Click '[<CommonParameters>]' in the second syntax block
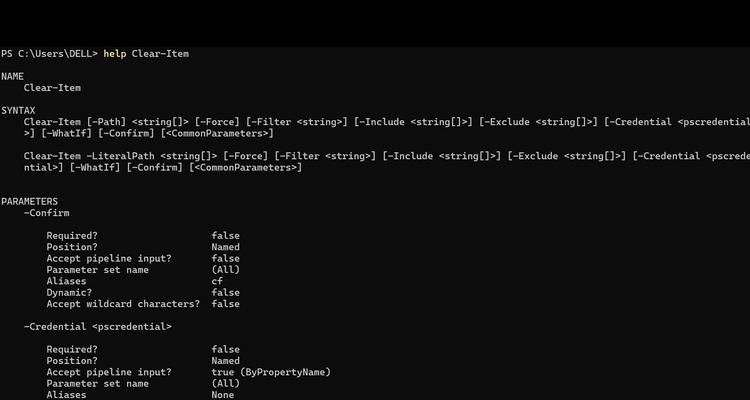This screenshot has width=750, height=400. click(245, 167)
